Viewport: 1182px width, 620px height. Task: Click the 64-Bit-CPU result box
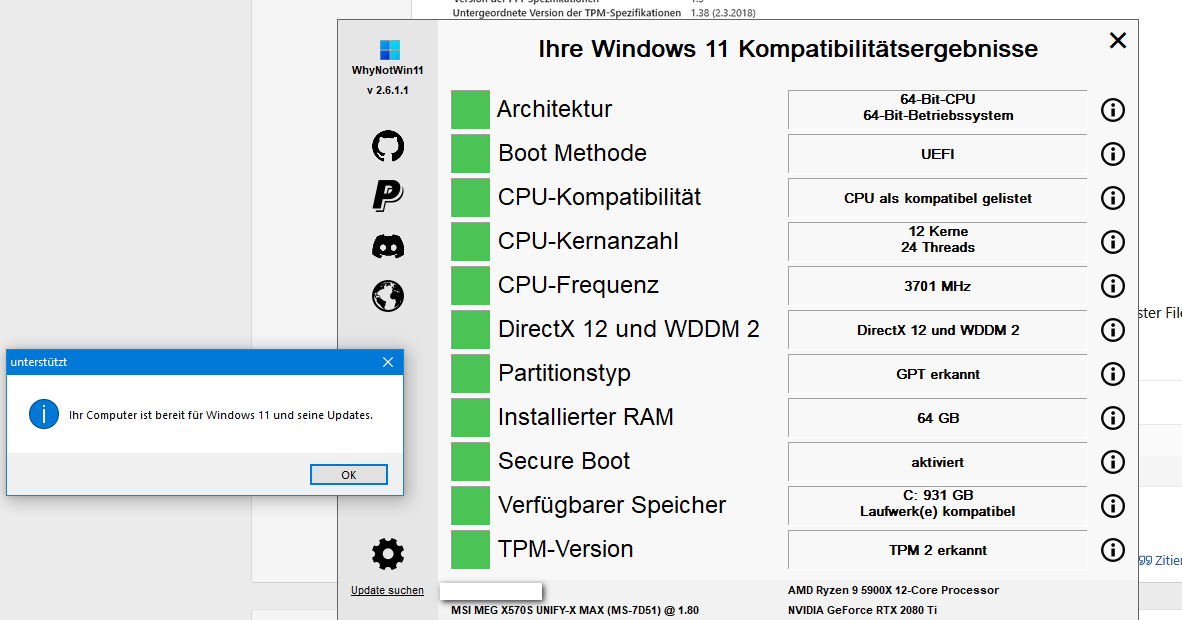click(x=938, y=109)
